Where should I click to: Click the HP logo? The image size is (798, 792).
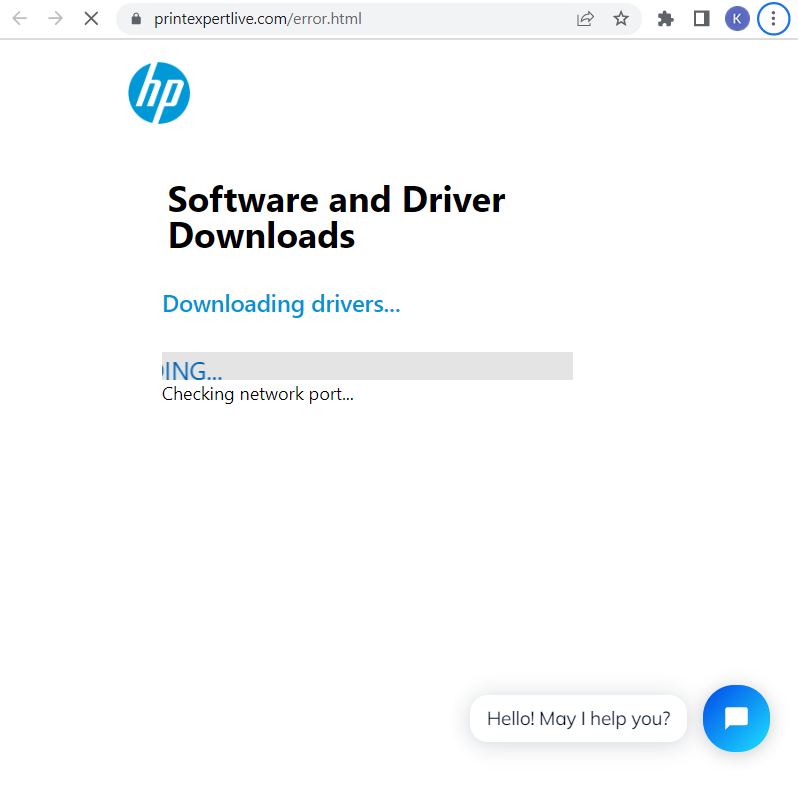tap(159, 93)
